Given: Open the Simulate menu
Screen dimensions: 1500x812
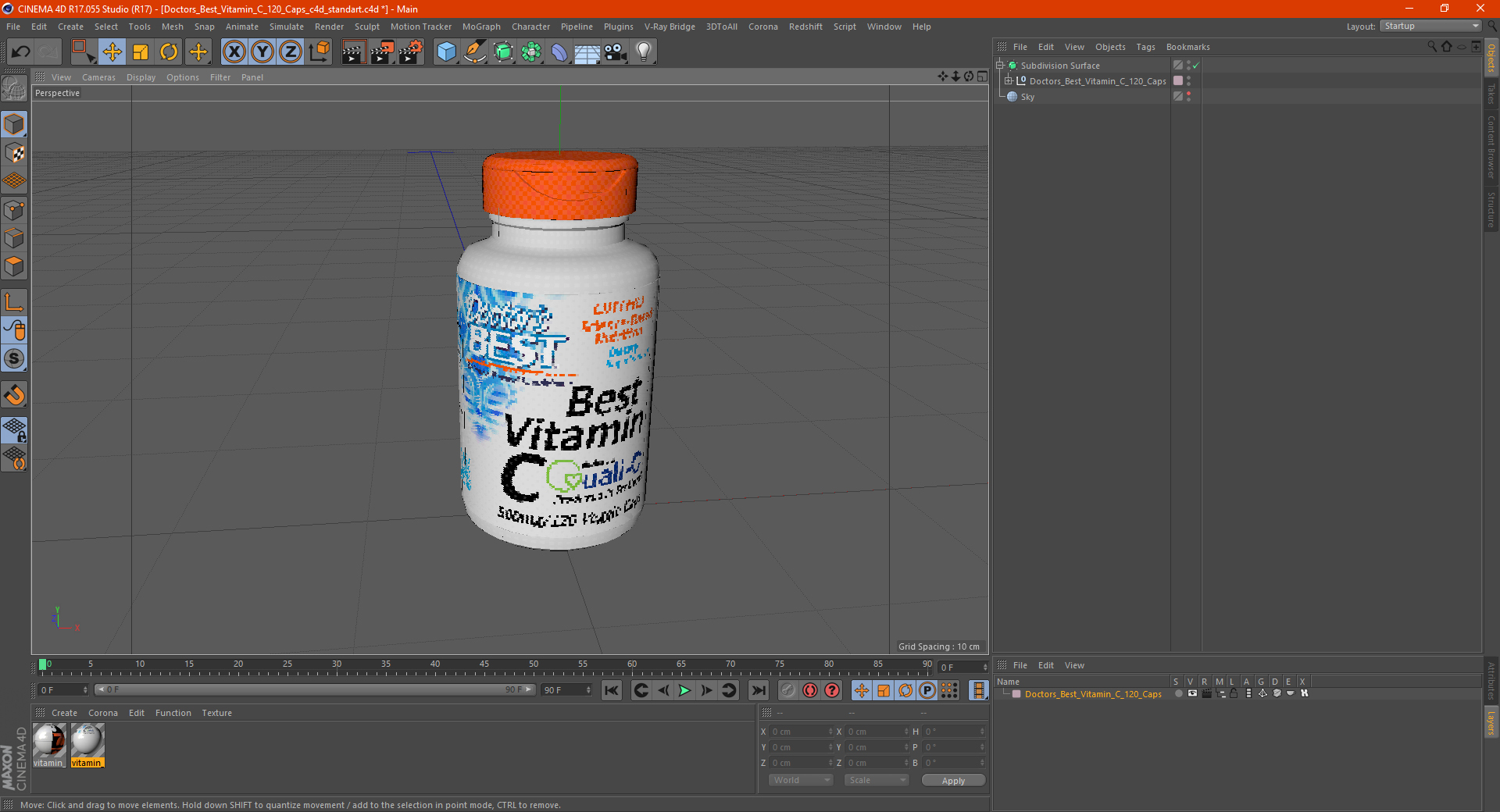Looking at the screenshot, I should [x=287, y=27].
